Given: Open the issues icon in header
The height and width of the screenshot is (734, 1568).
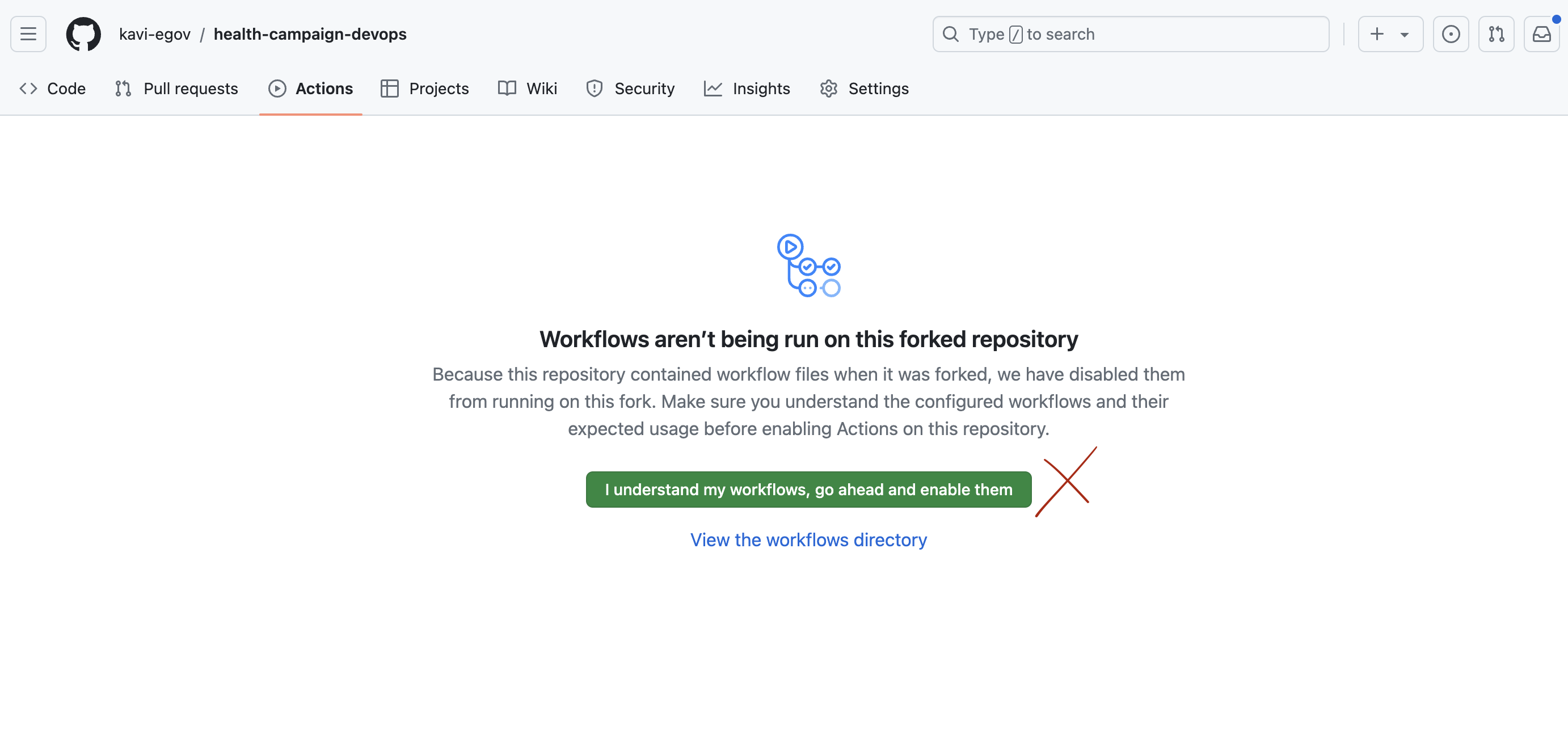Looking at the screenshot, I should (x=1451, y=34).
